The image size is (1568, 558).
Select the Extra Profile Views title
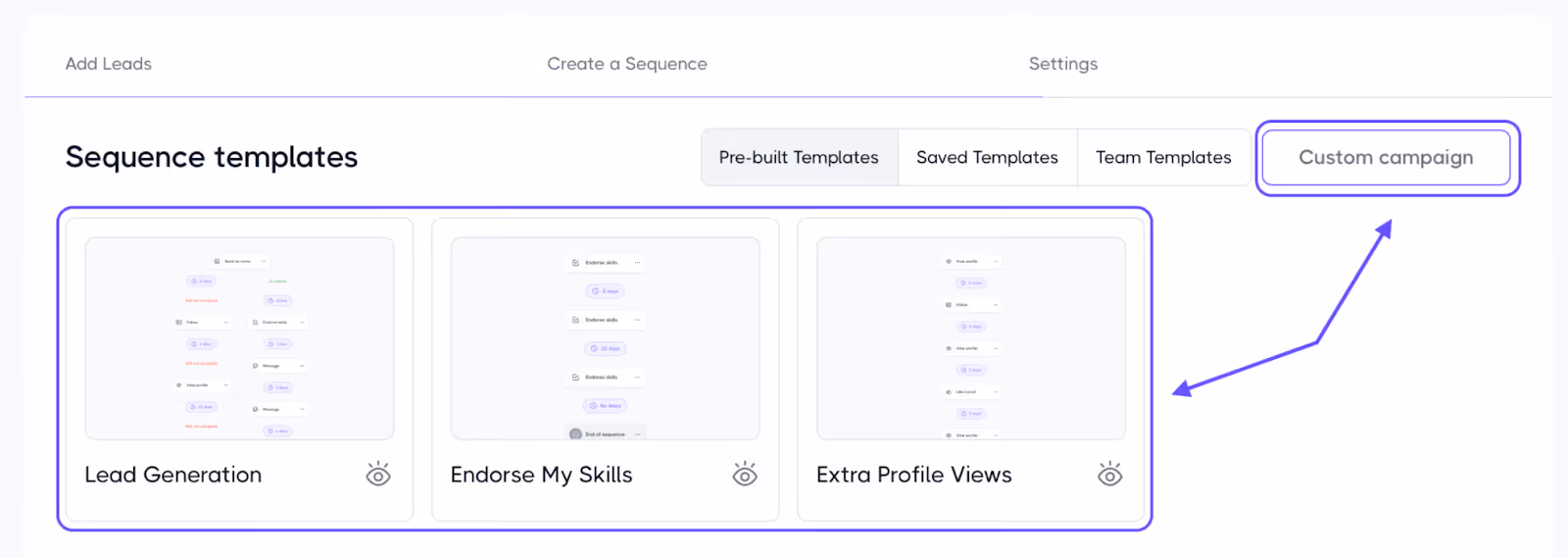913,475
